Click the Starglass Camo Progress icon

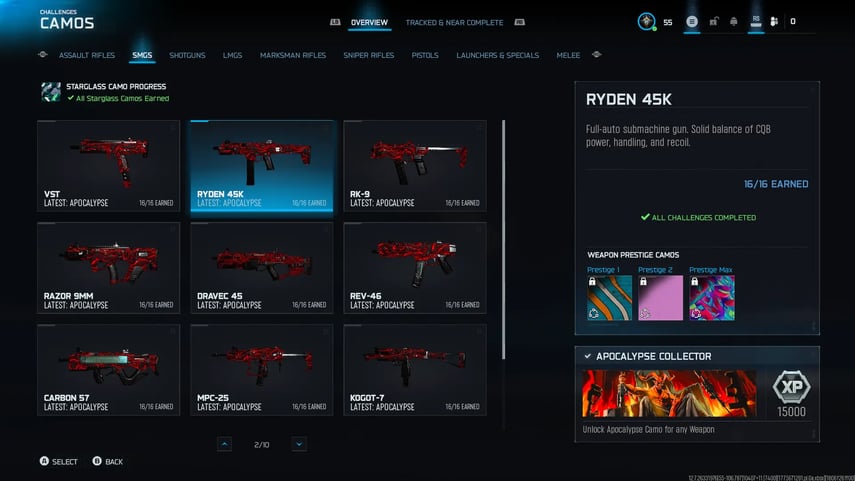point(50,92)
